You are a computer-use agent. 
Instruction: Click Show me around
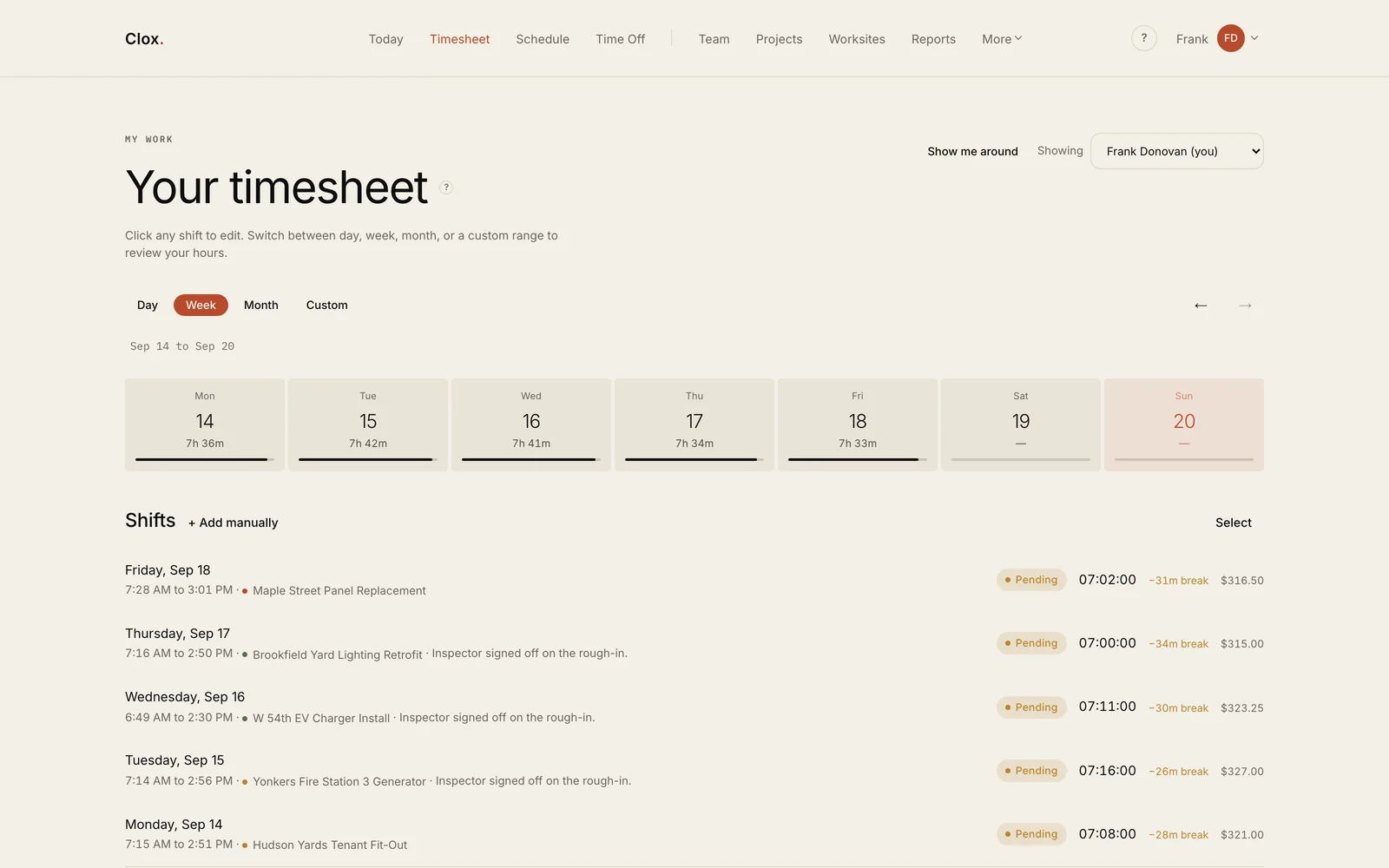click(x=972, y=151)
